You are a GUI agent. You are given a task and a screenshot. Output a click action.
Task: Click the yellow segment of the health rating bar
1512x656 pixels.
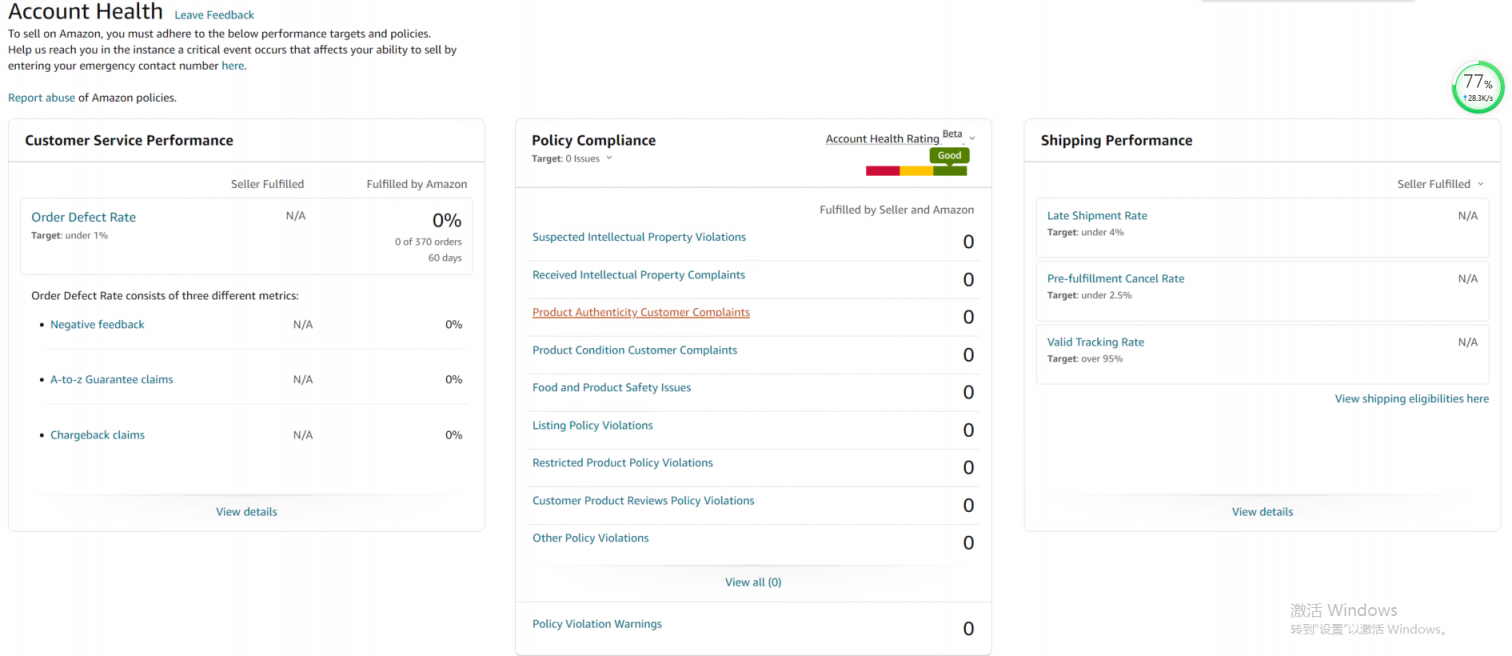[x=916, y=171]
